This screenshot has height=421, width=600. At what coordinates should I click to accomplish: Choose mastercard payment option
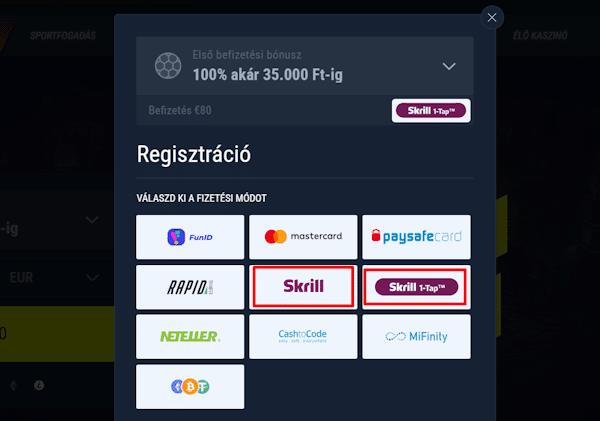(x=303, y=237)
